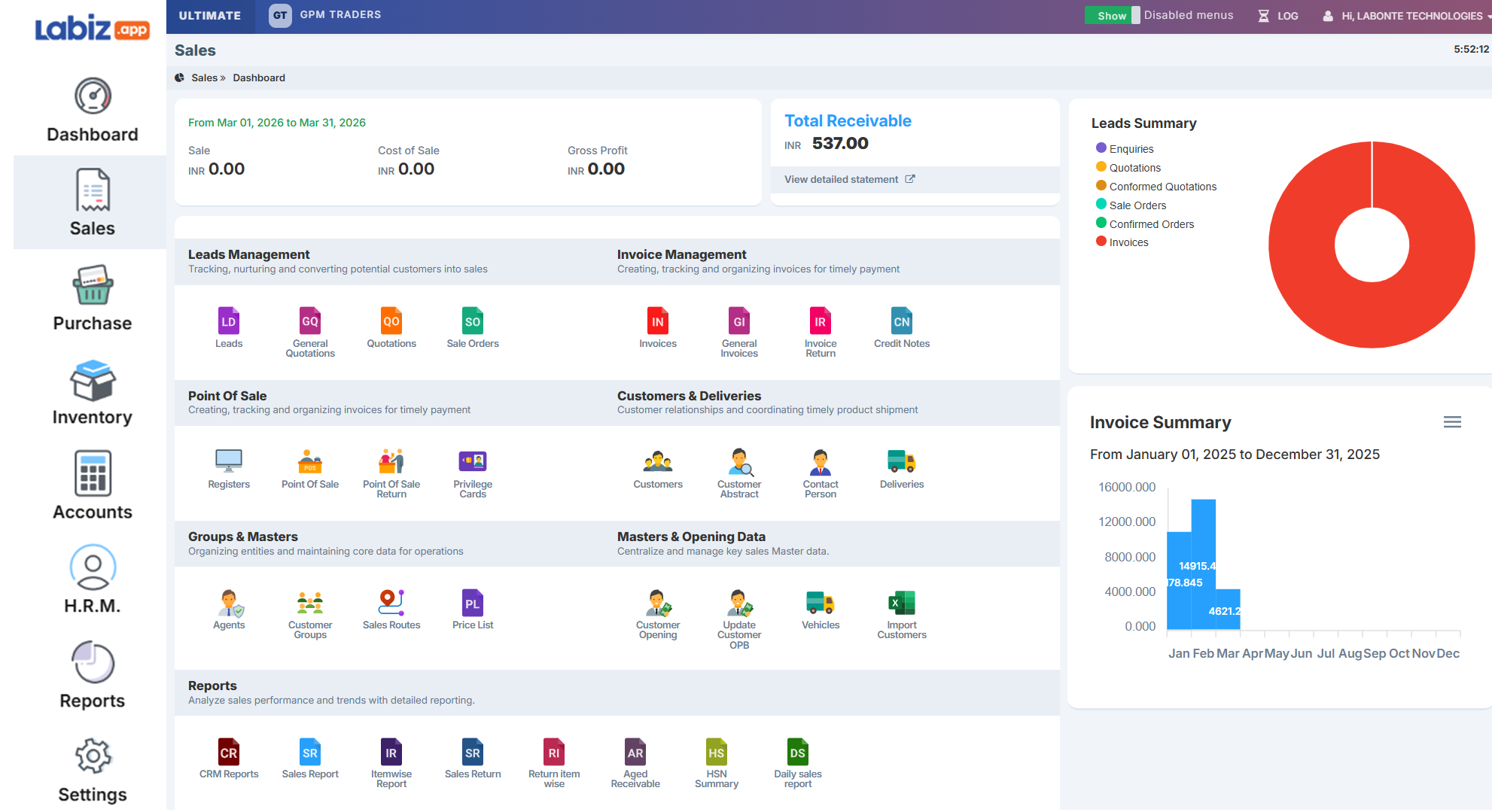The height and width of the screenshot is (812, 1492).
Task: Open Customer Abstract icon
Action: click(739, 462)
